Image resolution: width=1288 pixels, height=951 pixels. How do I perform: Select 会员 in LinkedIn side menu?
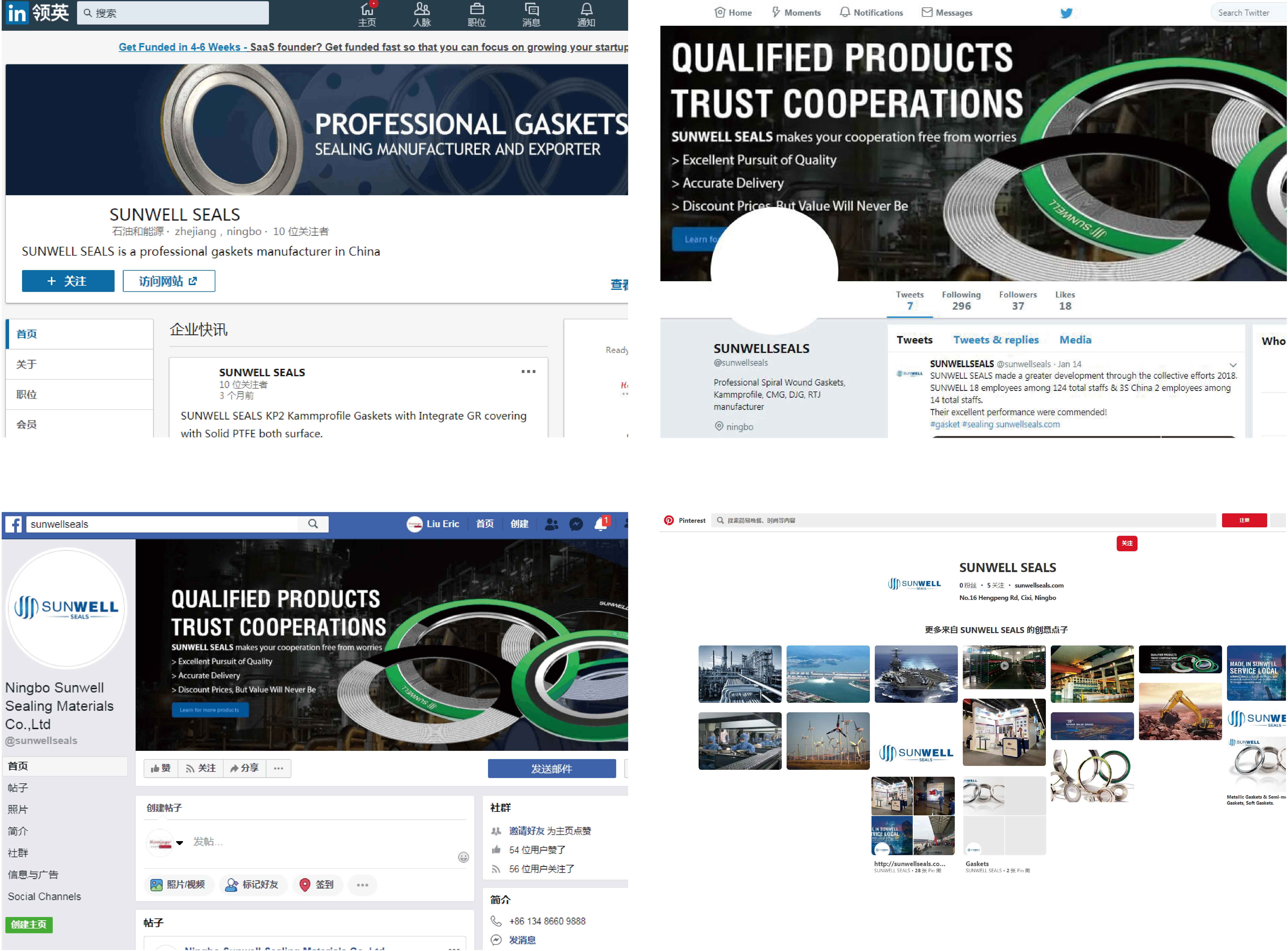[x=79, y=424]
